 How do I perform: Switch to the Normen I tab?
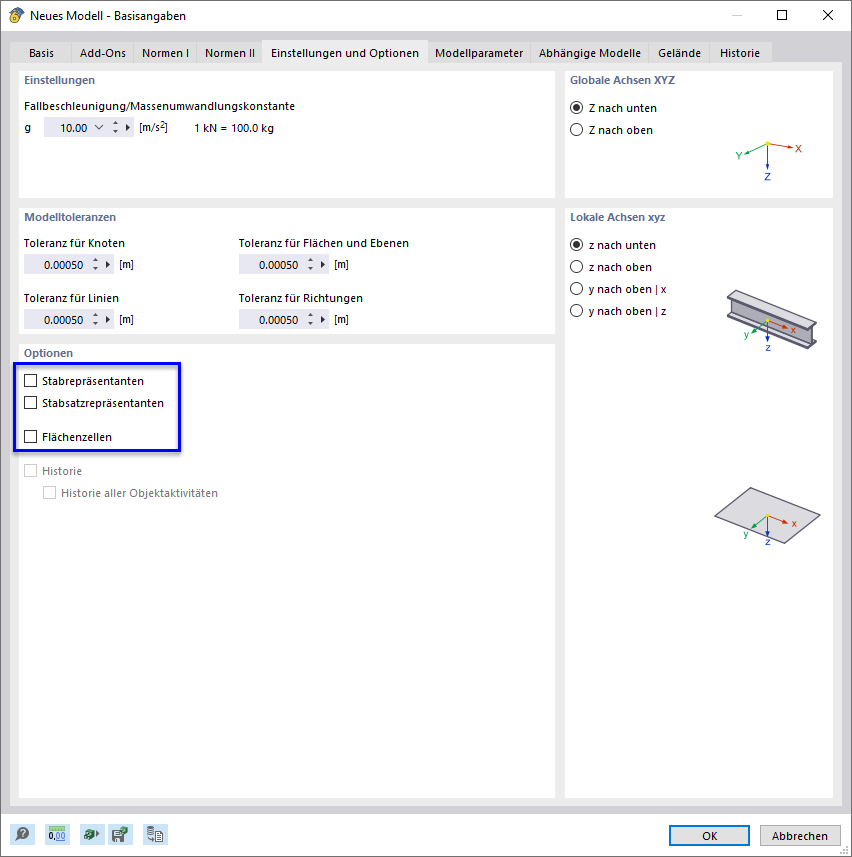point(165,53)
